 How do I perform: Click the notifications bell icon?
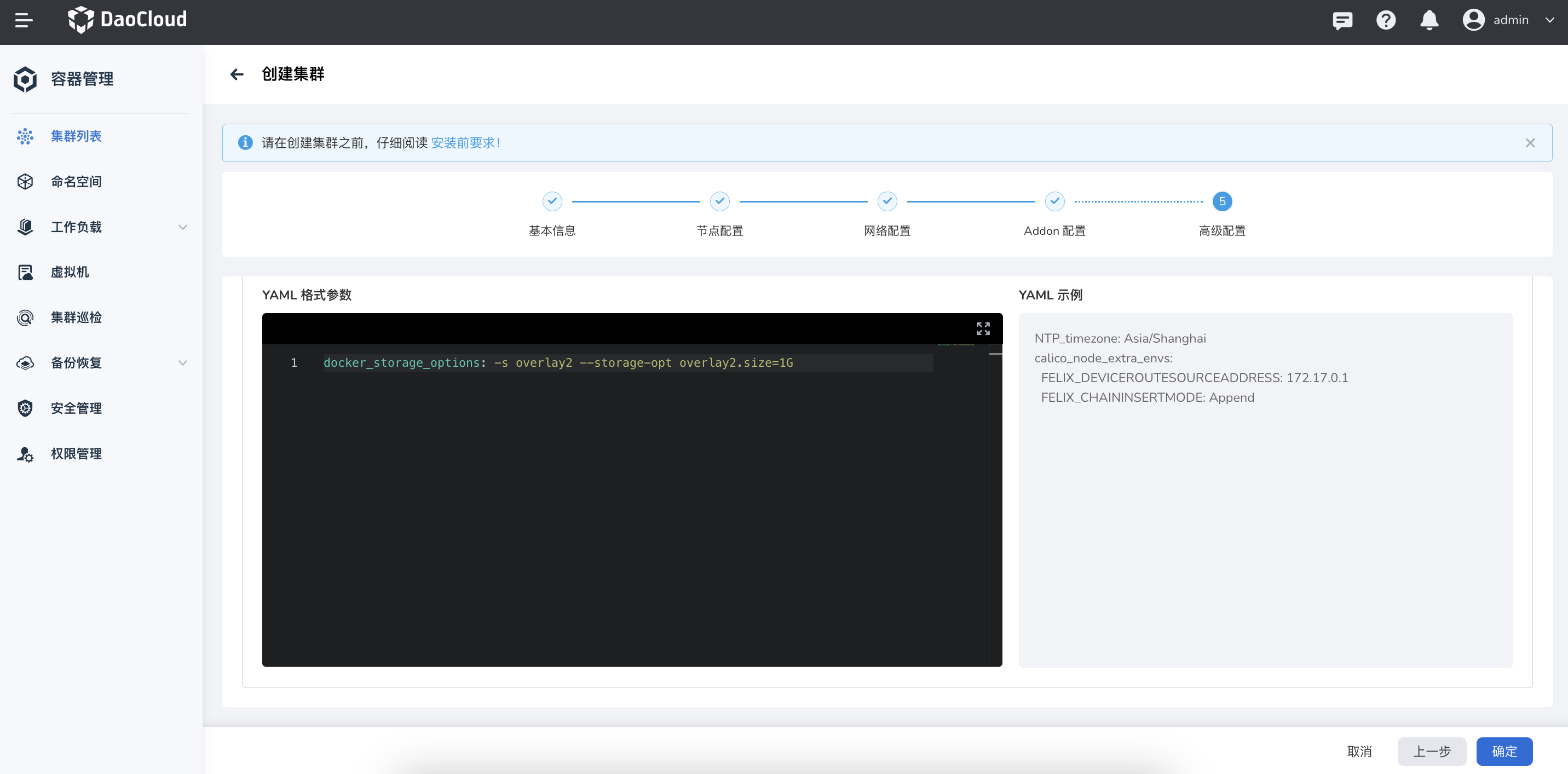click(x=1428, y=20)
